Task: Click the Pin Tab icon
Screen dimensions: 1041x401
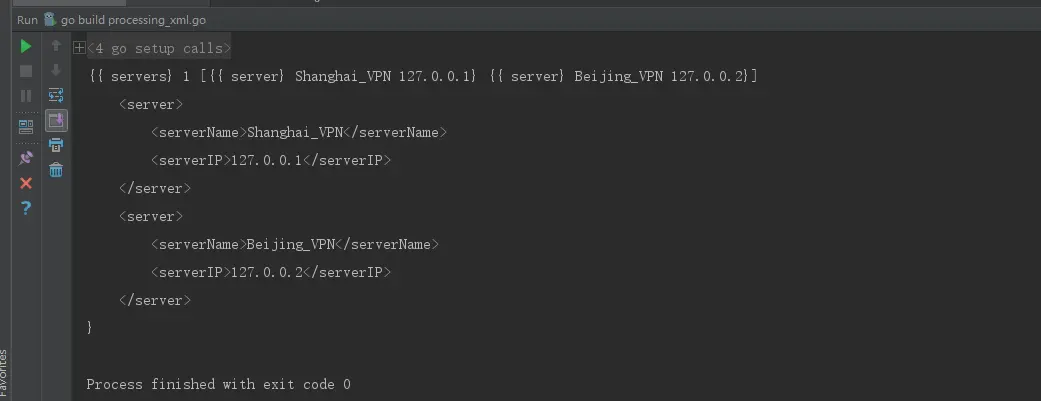Action: tap(26, 158)
